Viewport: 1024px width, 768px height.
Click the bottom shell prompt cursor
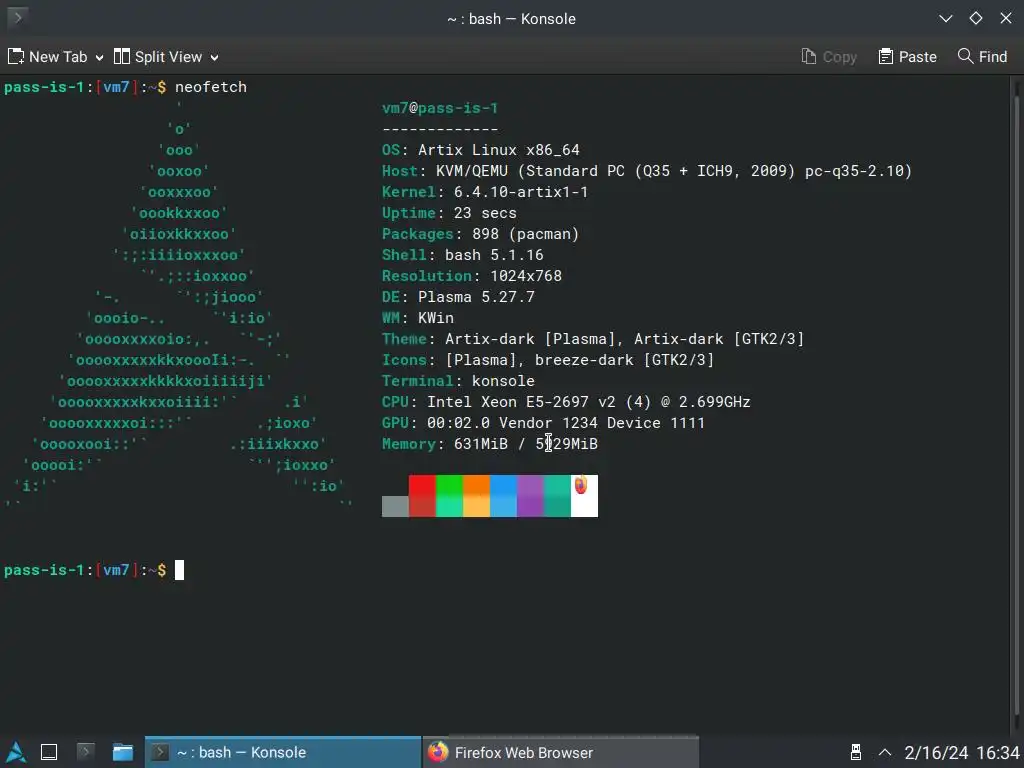[180, 570]
